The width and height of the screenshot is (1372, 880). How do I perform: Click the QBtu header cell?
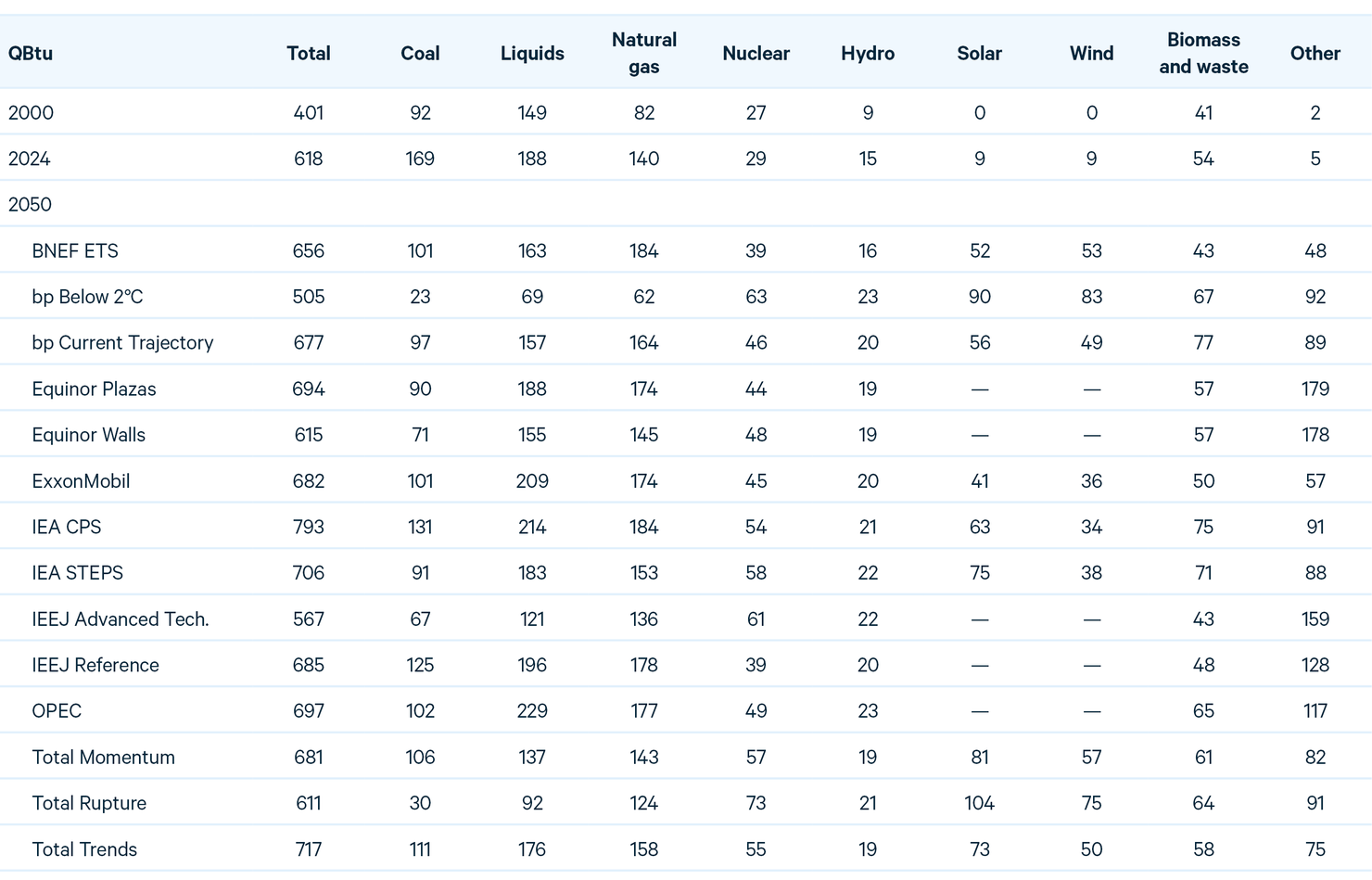click(31, 53)
